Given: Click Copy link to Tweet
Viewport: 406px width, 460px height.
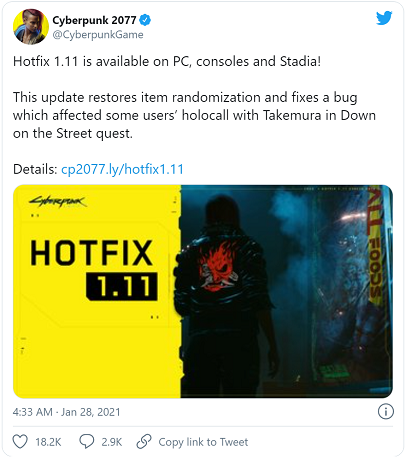Looking at the screenshot, I should tap(203, 442).
